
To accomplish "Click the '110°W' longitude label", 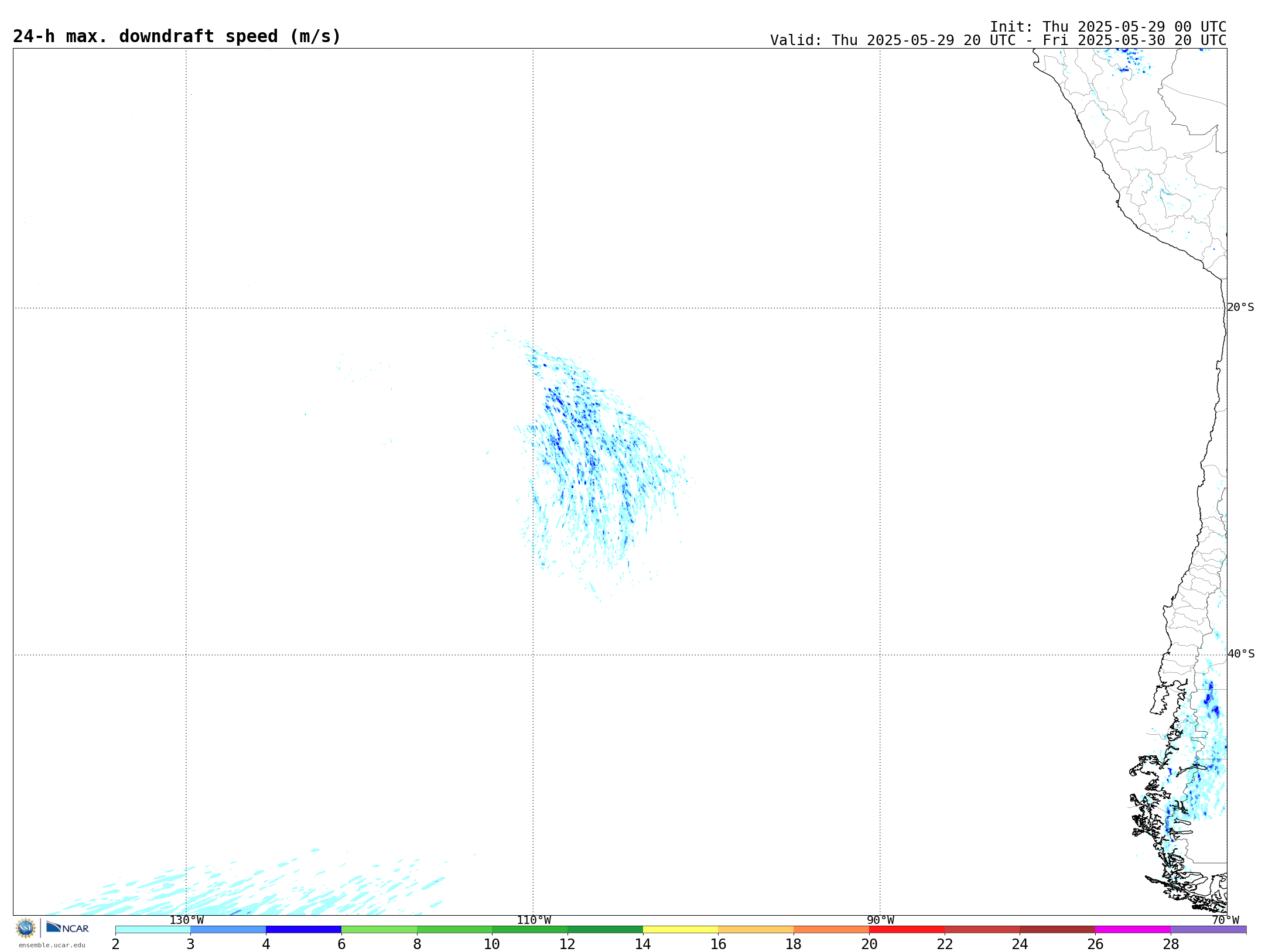I will pos(534,920).
